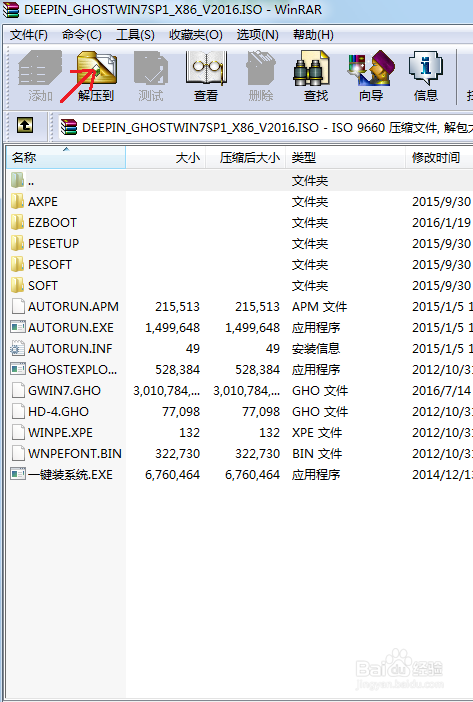Select the PESOFT folder icon
This screenshot has height=702, width=473.
17,265
